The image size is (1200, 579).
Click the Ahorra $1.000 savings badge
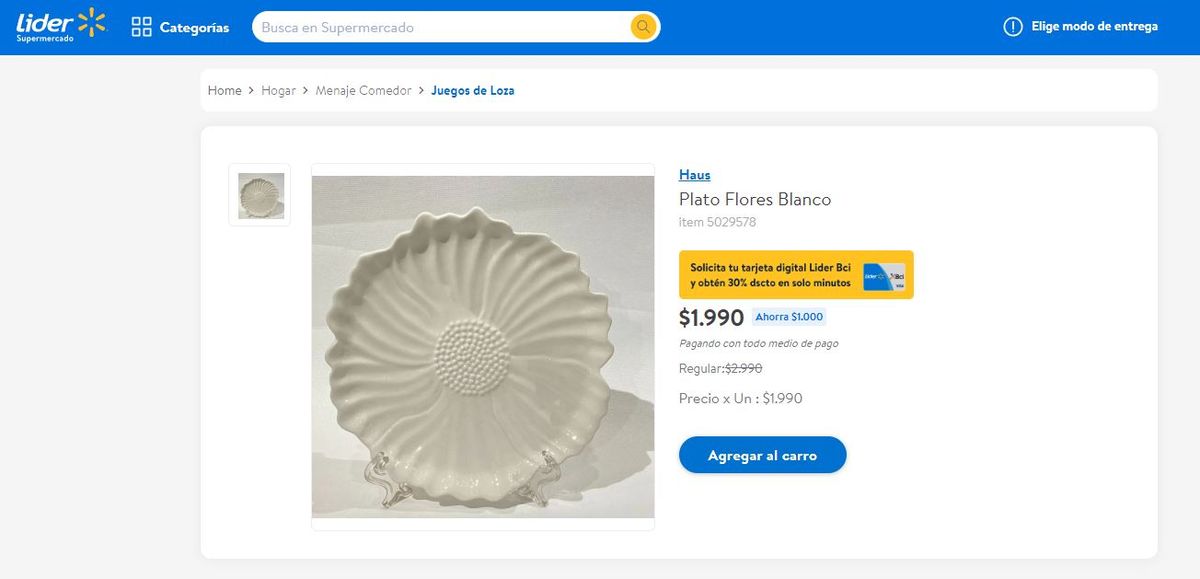tap(789, 317)
